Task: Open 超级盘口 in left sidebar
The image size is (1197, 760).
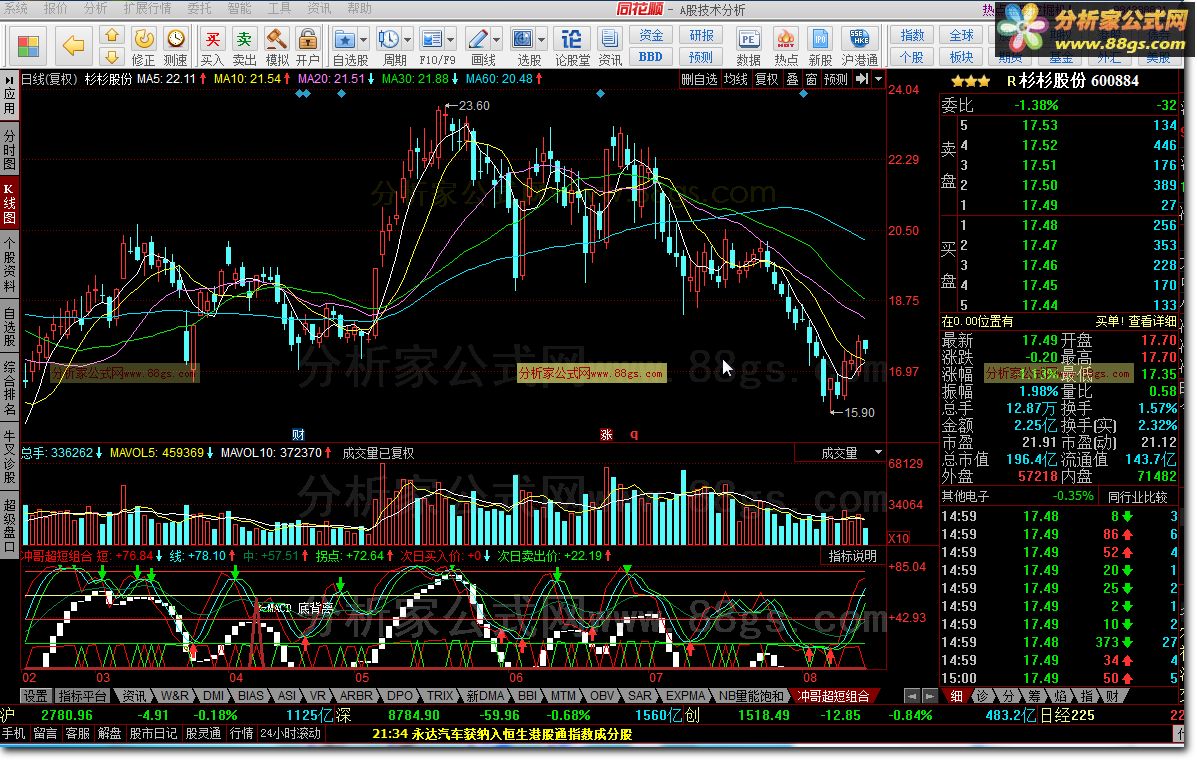Action: 9,525
